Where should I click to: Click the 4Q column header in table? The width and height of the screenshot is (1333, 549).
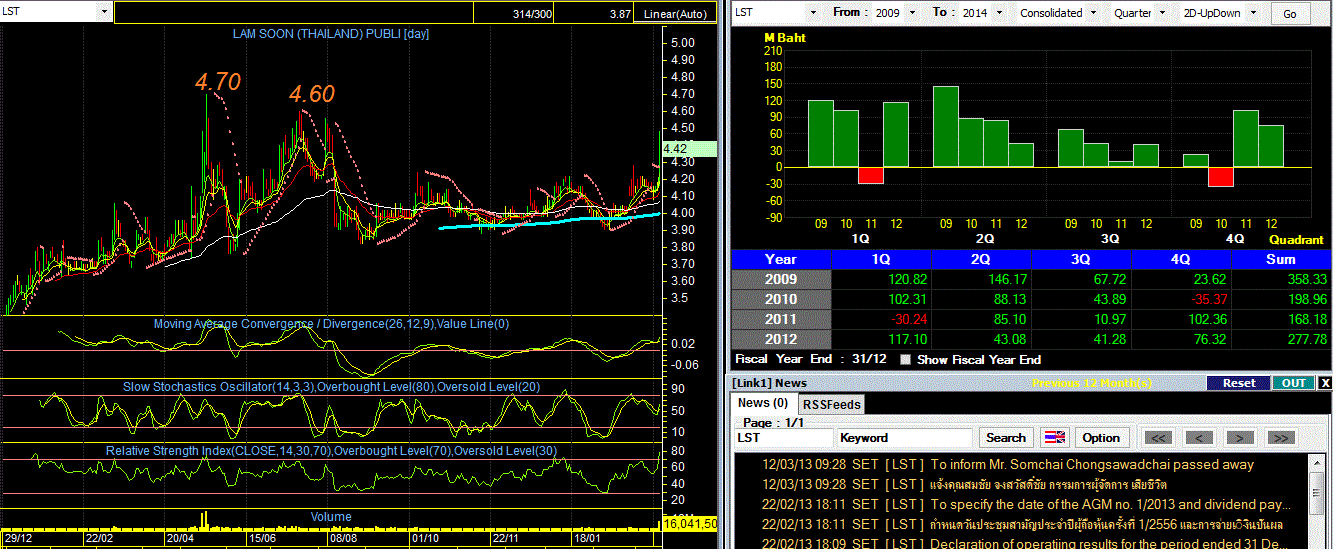(x=1180, y=259)
